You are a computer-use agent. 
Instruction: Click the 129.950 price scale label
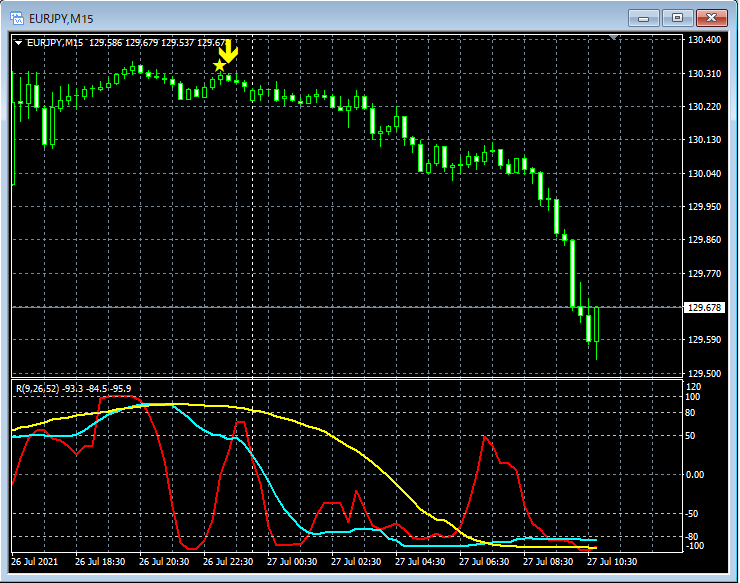pyautogui.click(x=705, y=207)
